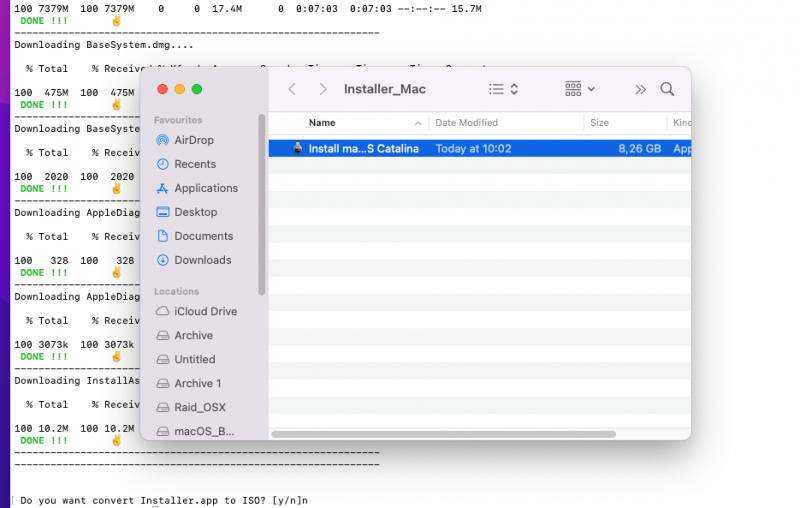
Task: Open the Untitled volume
Action: coord(195,359)
